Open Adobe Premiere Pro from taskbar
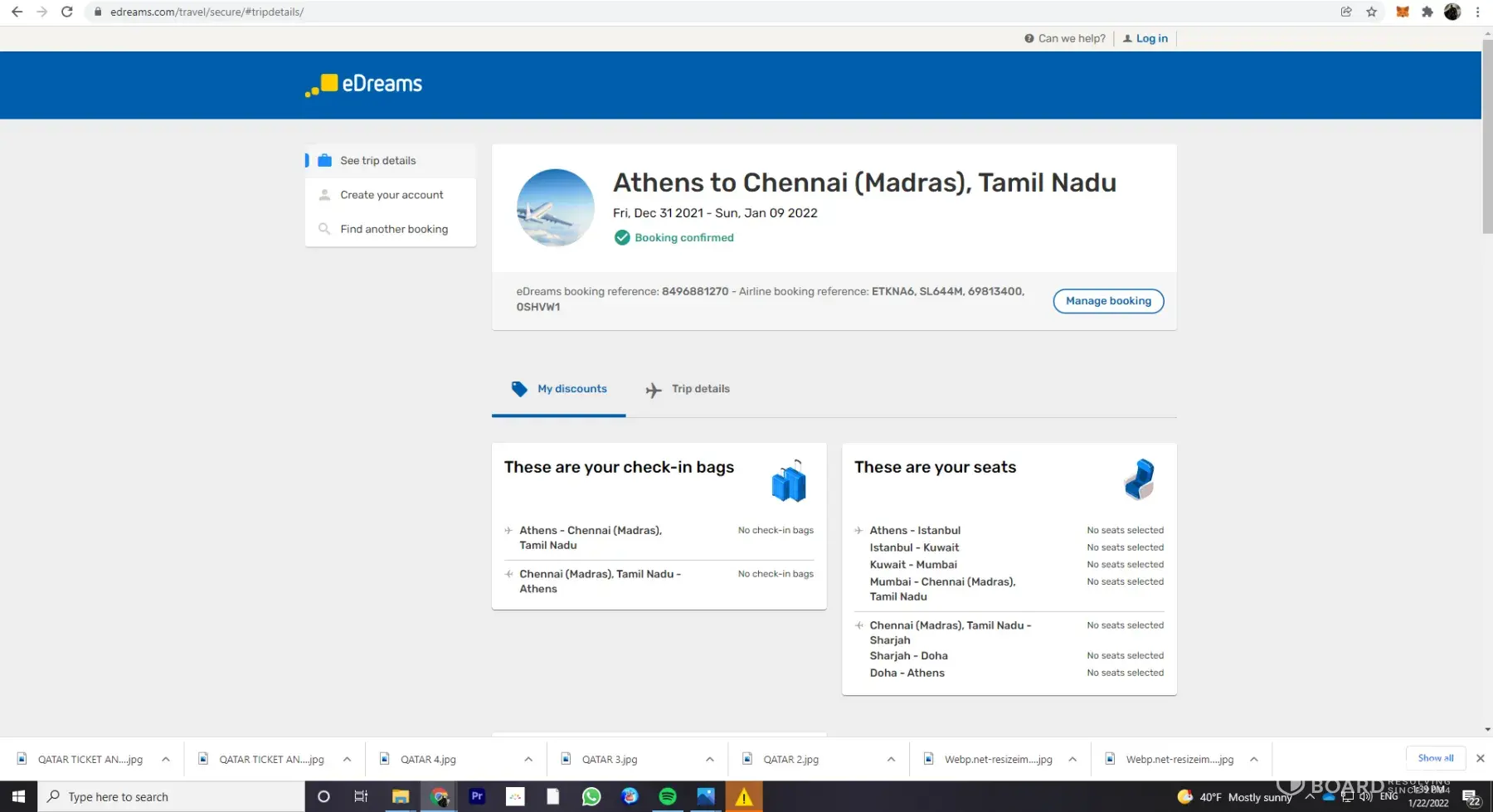 pos(477,797)
